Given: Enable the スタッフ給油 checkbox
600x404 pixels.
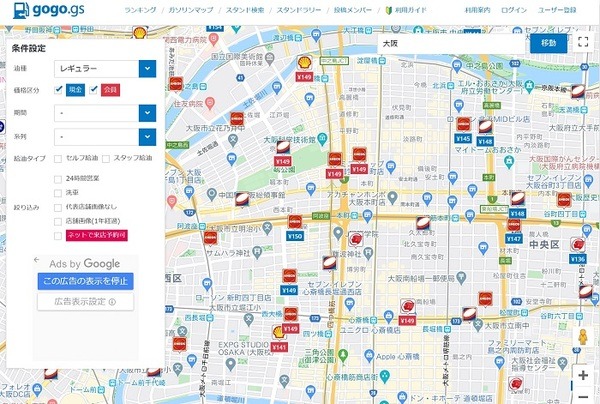Looking at the screenshot, I should click(x=106, y=159).
